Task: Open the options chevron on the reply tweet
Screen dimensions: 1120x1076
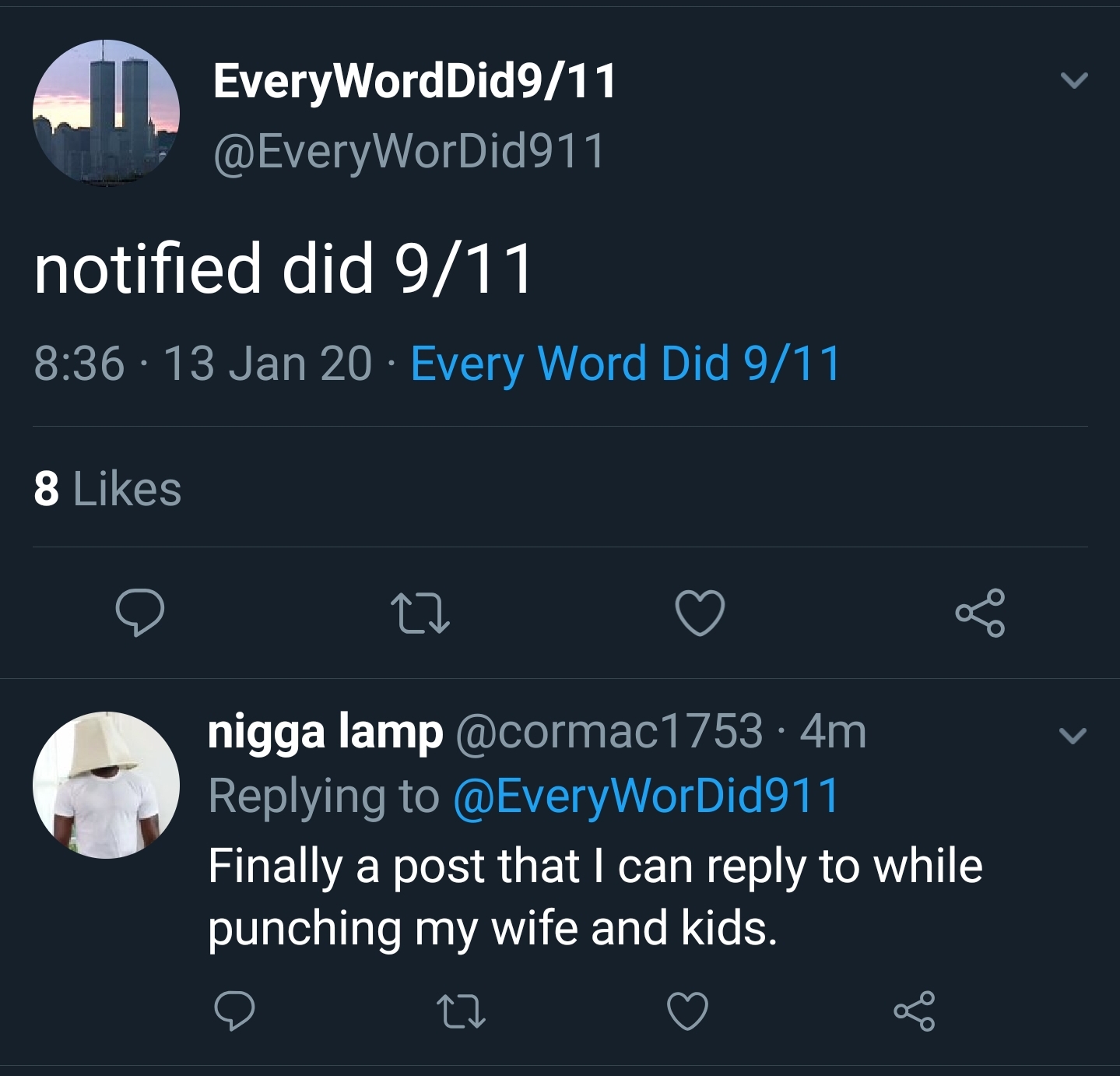Action: 1072,736
